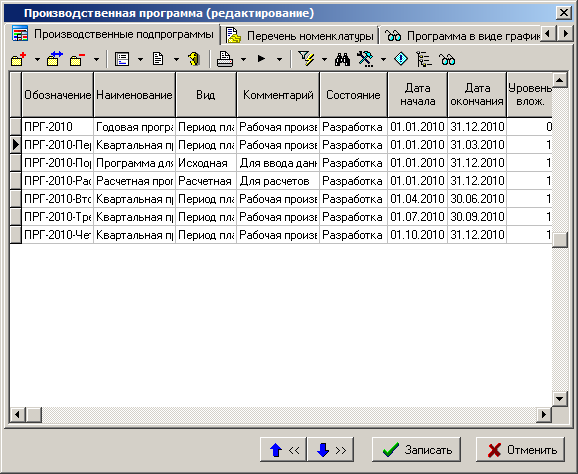Image resolution: width=578 pixels, height=474 pixels.
Task: Click the vertical scrollbar up arrow
Action: point(560,80)
